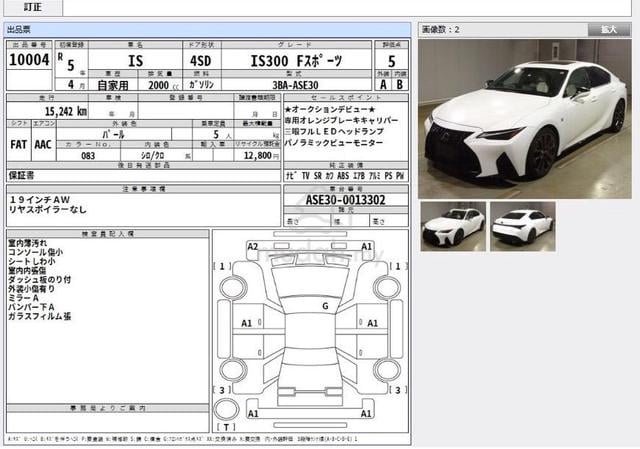Screen dimensions: 640x449
Task: Click the 室内内張傷 inspector note
Action: pos(27,270)
